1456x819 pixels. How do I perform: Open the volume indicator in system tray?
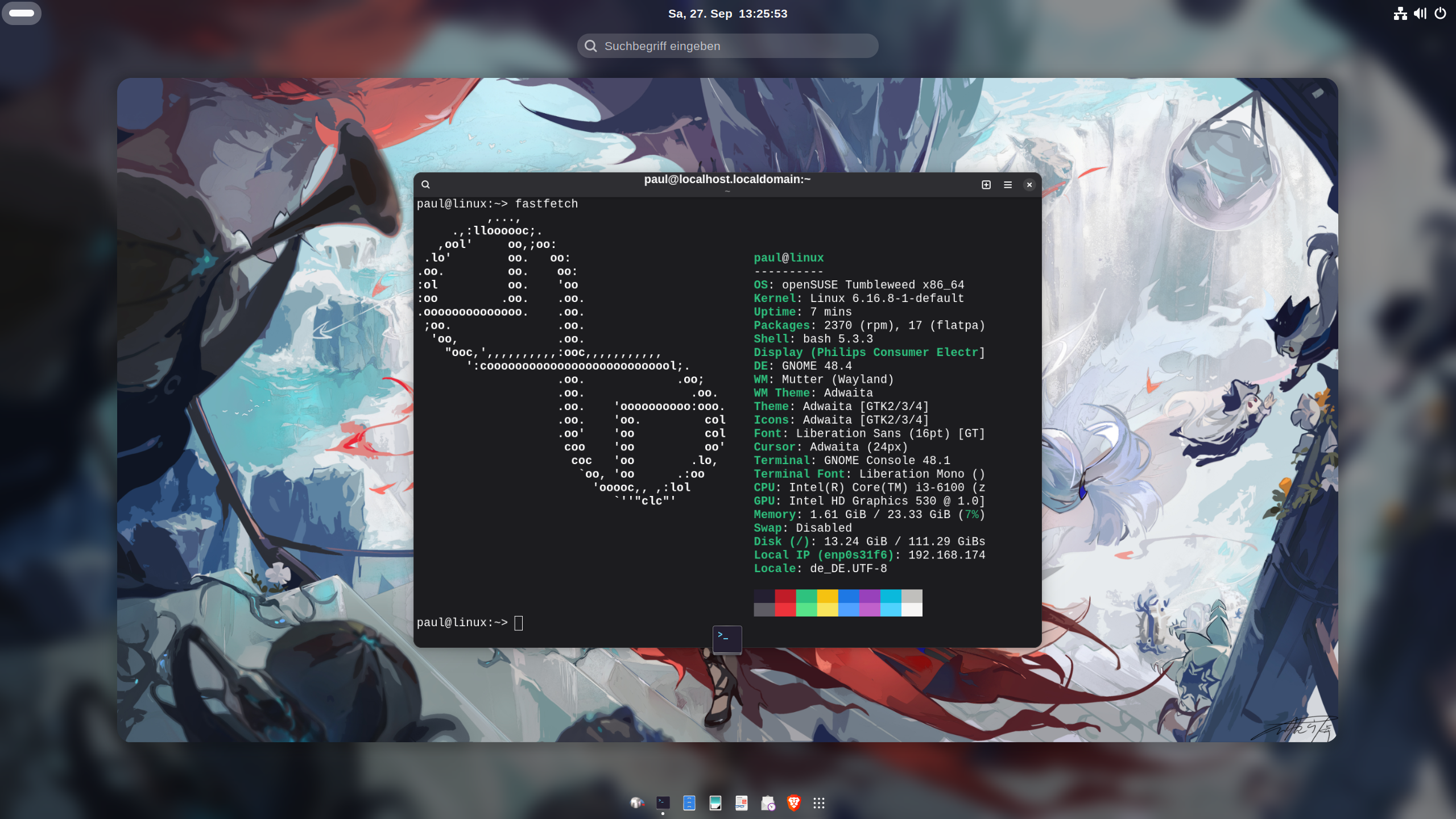1420,13
